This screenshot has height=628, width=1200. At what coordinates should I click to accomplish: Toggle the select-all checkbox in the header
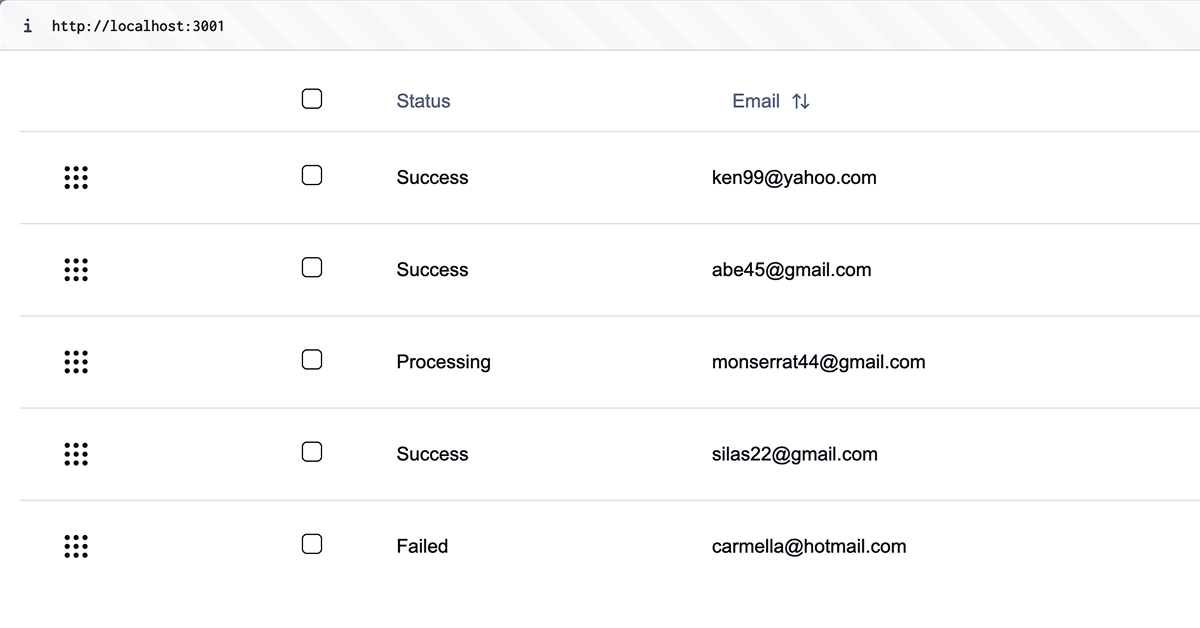point(312,99)
